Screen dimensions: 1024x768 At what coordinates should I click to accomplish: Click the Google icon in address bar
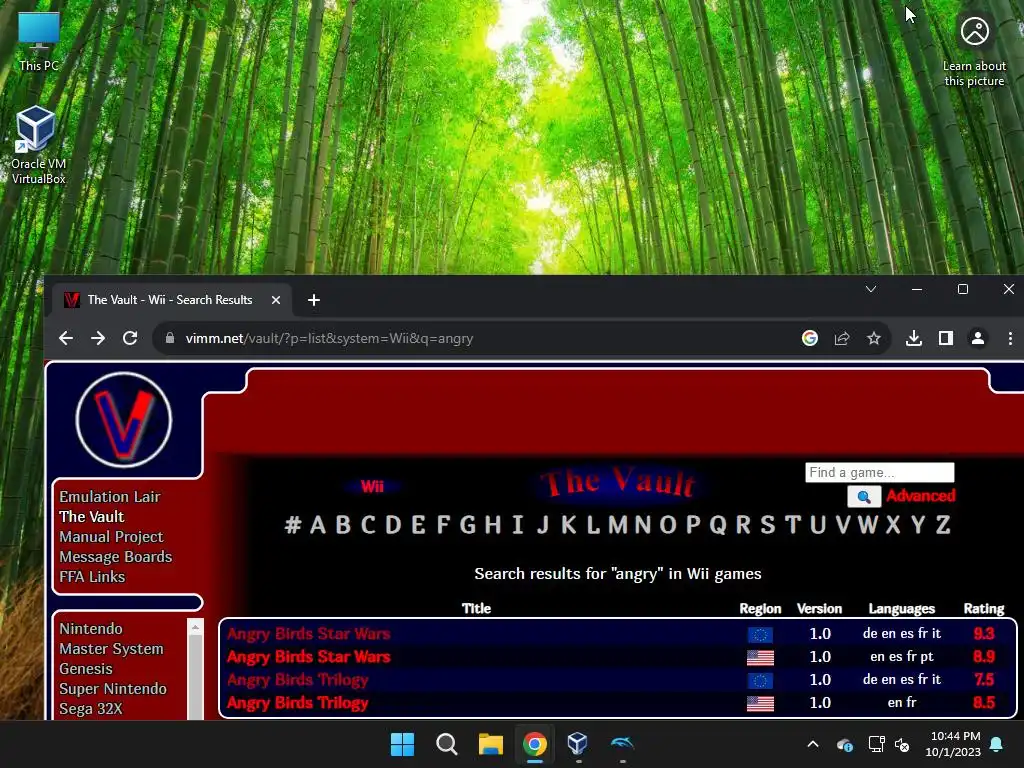coord(810,338)
